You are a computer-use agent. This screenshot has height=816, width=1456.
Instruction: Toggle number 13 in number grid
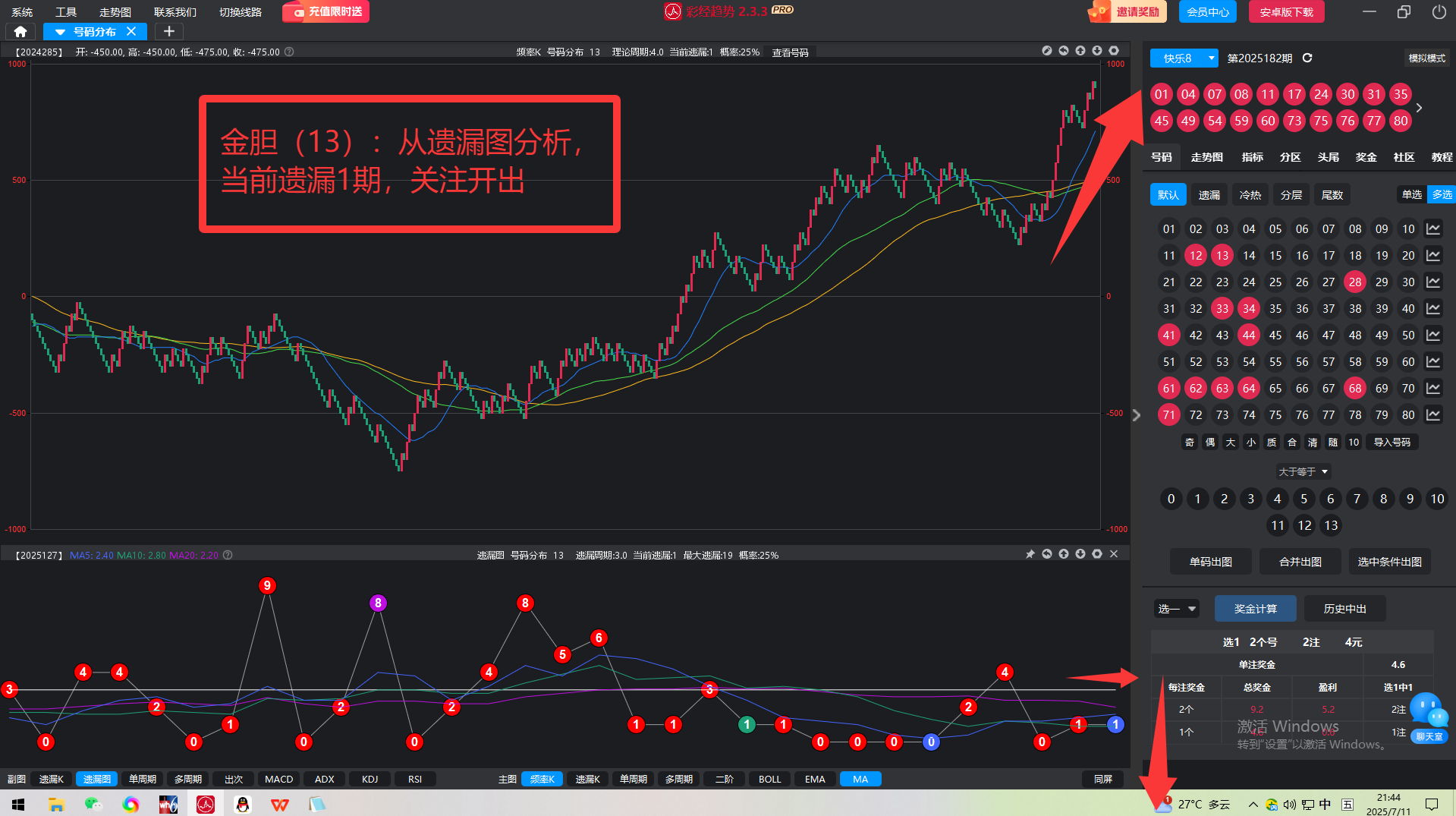1222,256
